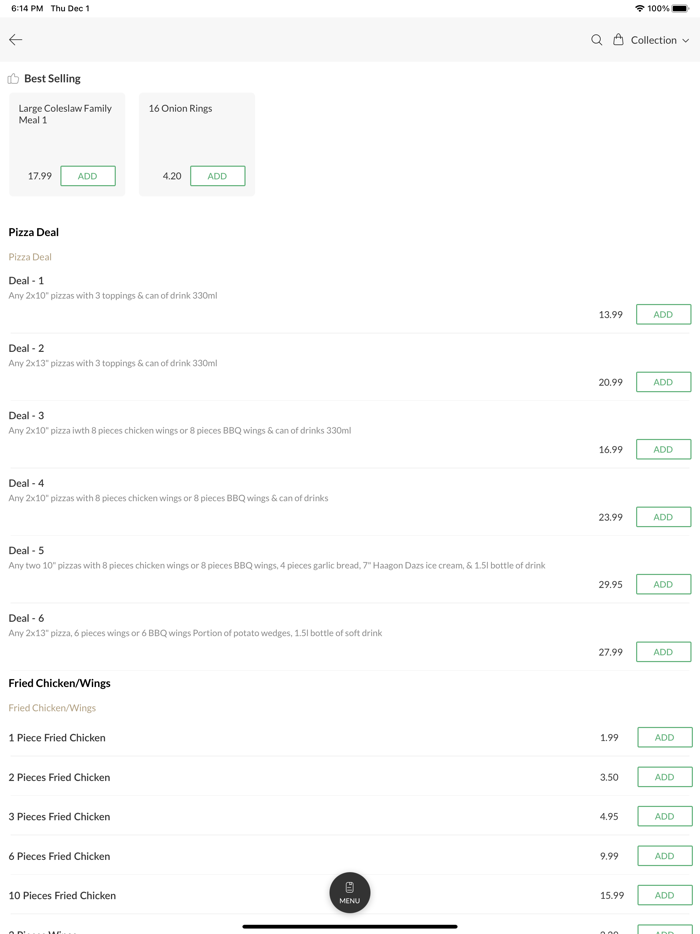Expand the Collection dropdown
This screenshot has width=700, height=934.
pyautogui.click(x=660, y=40)
